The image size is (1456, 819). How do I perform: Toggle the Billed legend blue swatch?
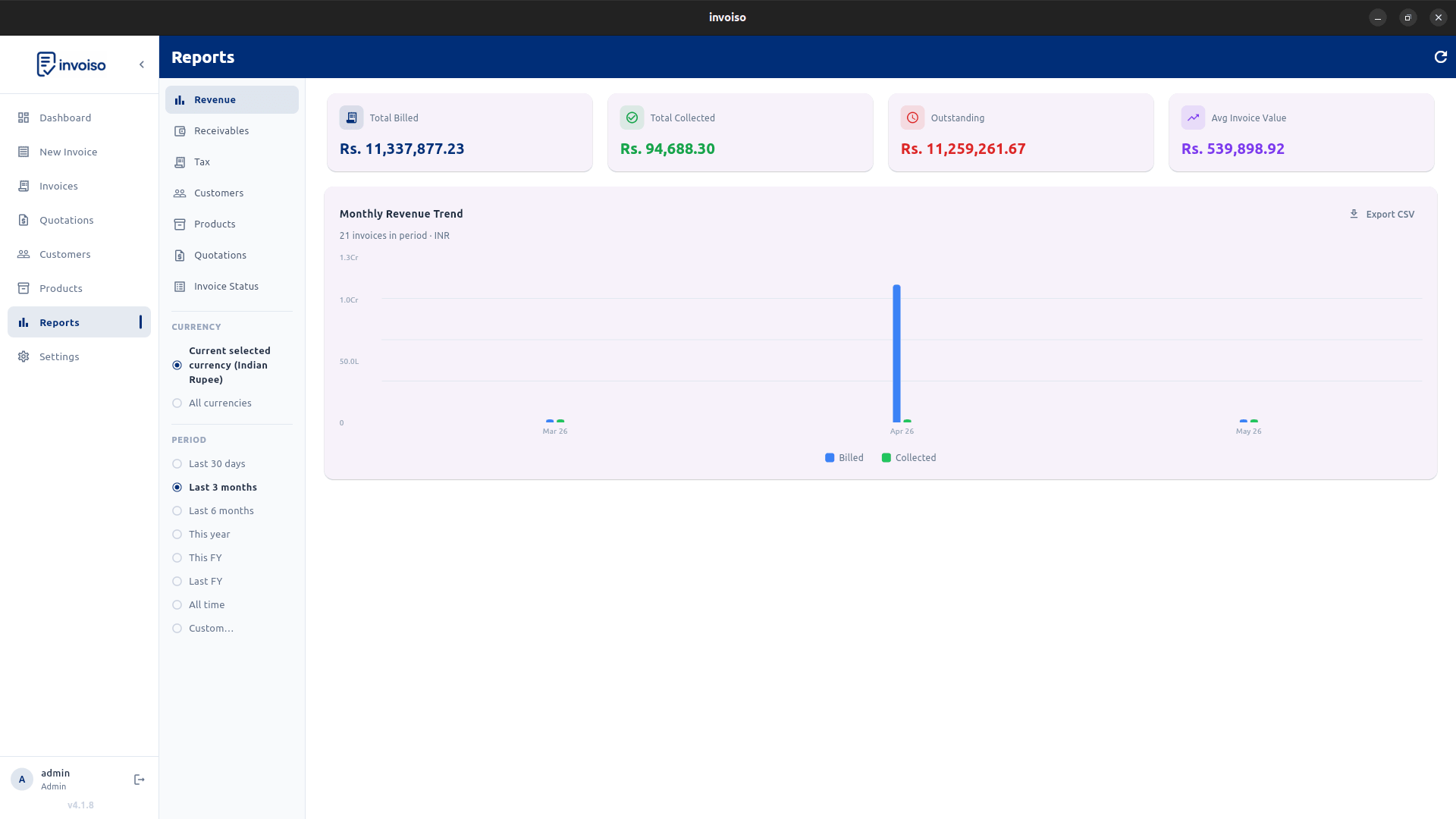830,458
